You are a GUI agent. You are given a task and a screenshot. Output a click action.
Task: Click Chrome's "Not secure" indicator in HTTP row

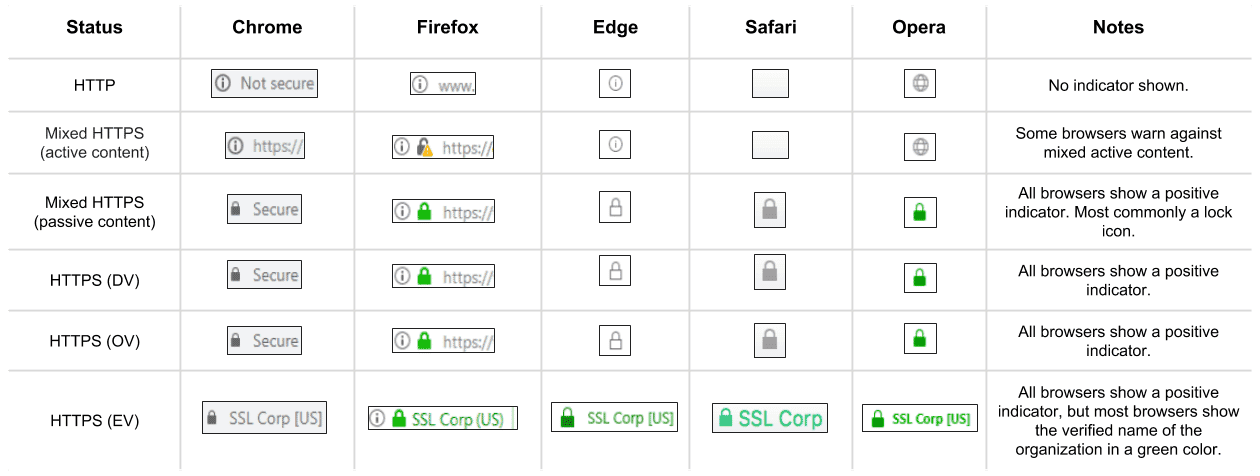pos(264,84)
